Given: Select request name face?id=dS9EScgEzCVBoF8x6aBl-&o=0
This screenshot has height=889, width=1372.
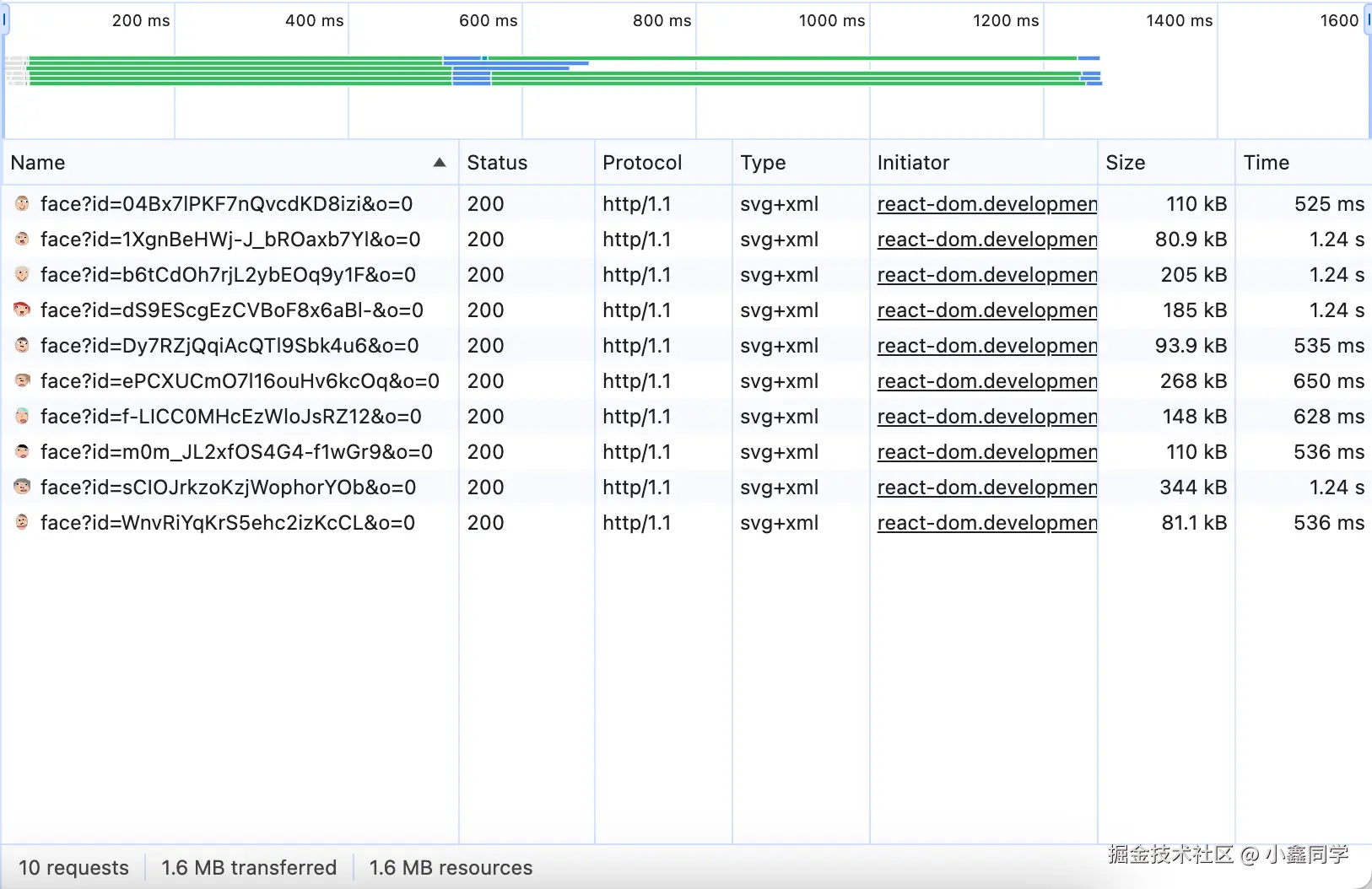Looking at the screenshot, I should pos(232,310).
